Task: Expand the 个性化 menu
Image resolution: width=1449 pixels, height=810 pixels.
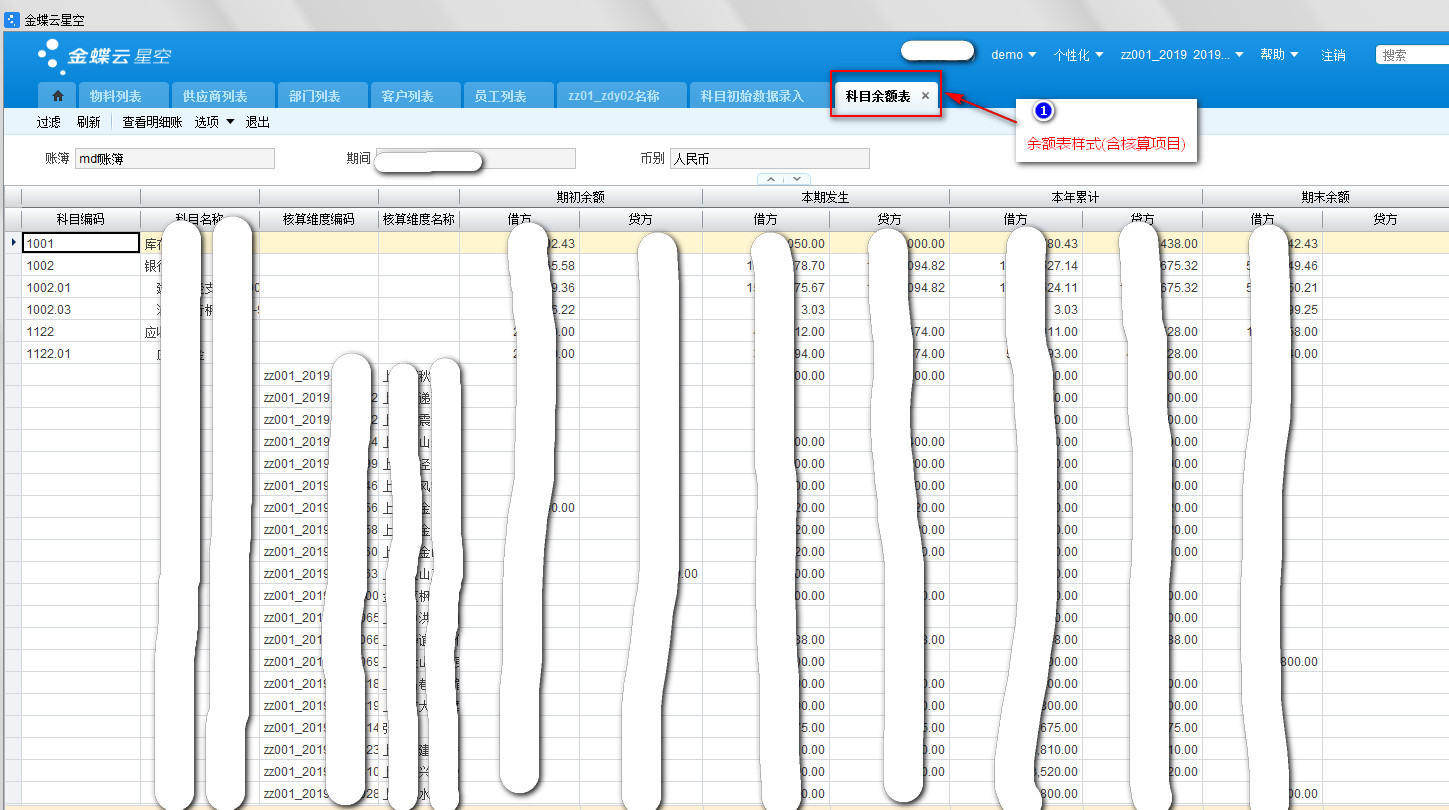Action: [x=1077, y=55]
